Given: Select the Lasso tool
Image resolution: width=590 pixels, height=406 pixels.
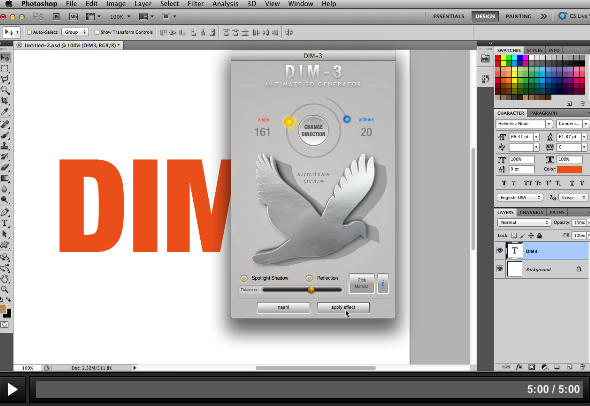Looking at the screenshot, I should pos(5,79).
